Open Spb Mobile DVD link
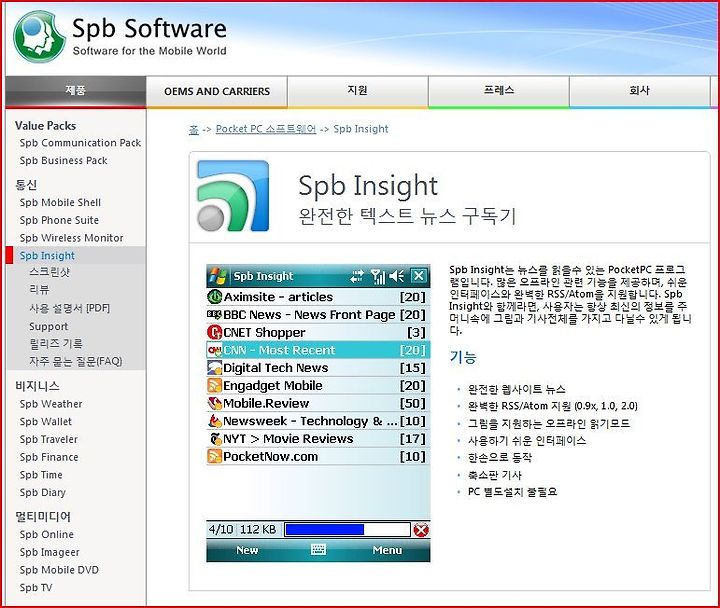The height and width of the screenshot is (608, 720). [x=59, y=570]
